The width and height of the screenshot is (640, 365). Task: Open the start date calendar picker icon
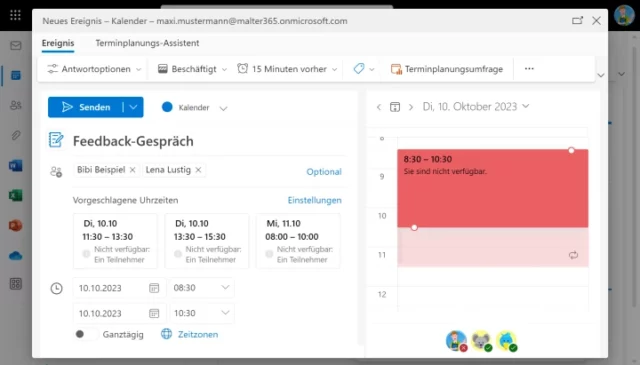[x=154, y=288]
